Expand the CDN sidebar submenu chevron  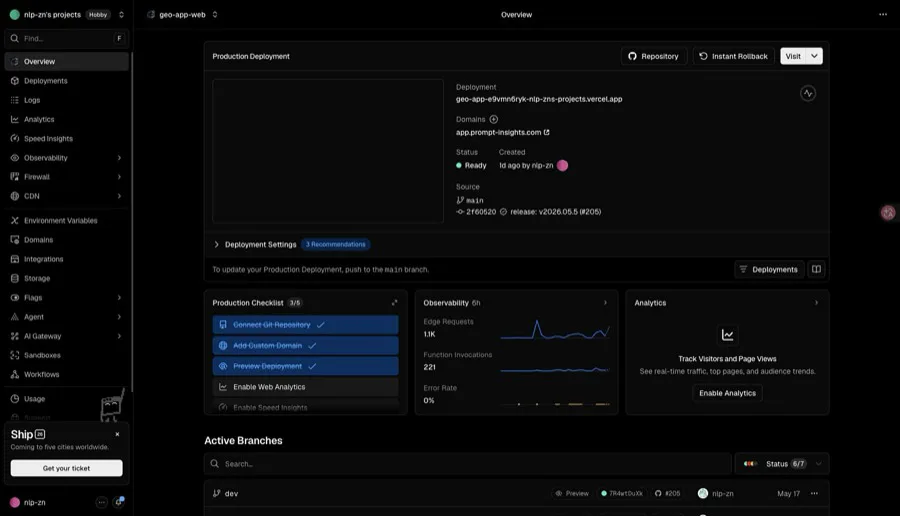pyautogui.click(x=119, y=196)
